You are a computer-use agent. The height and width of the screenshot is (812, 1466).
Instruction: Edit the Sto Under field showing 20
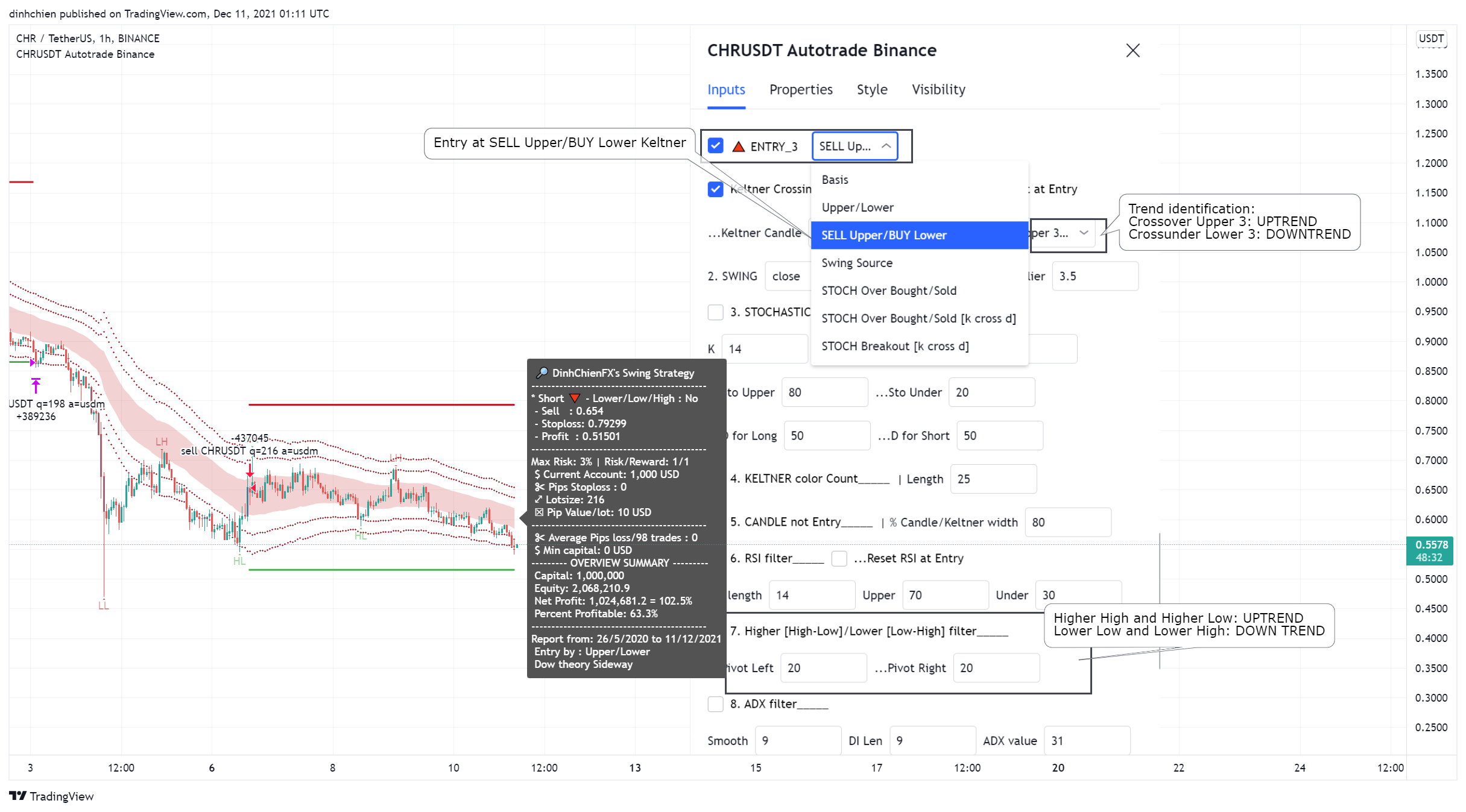(x=991, y=392)
